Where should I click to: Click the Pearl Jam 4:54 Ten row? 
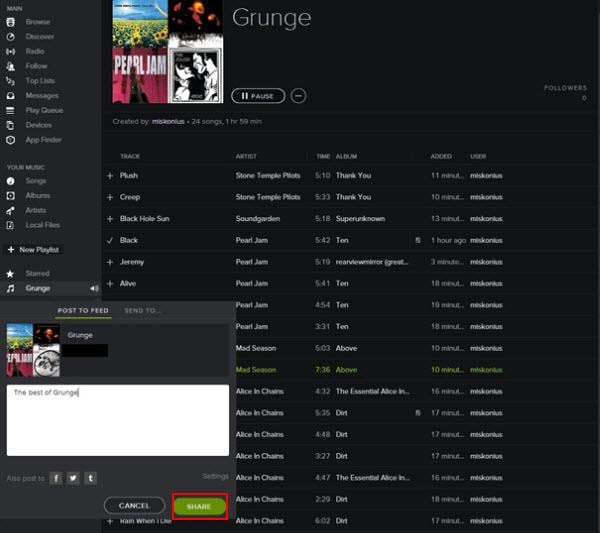tap(369, 305)
